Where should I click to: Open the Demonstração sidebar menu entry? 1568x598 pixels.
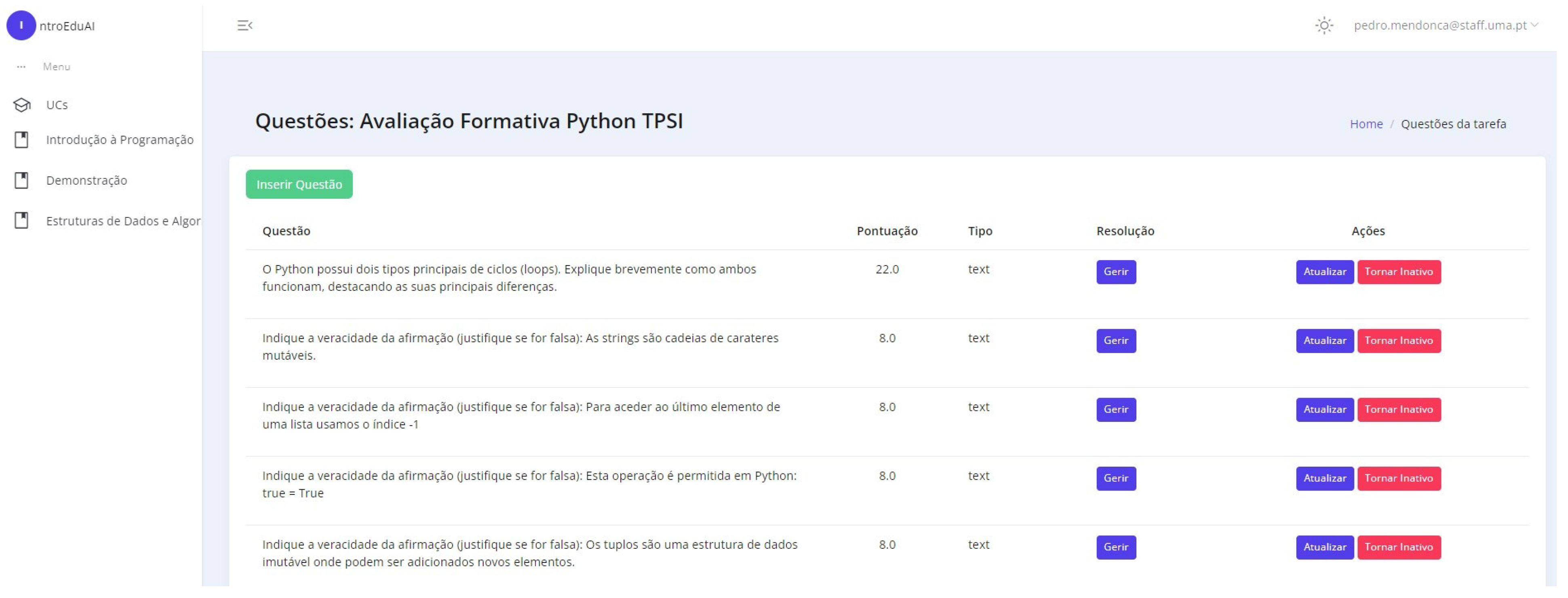(x=86, y=181)
